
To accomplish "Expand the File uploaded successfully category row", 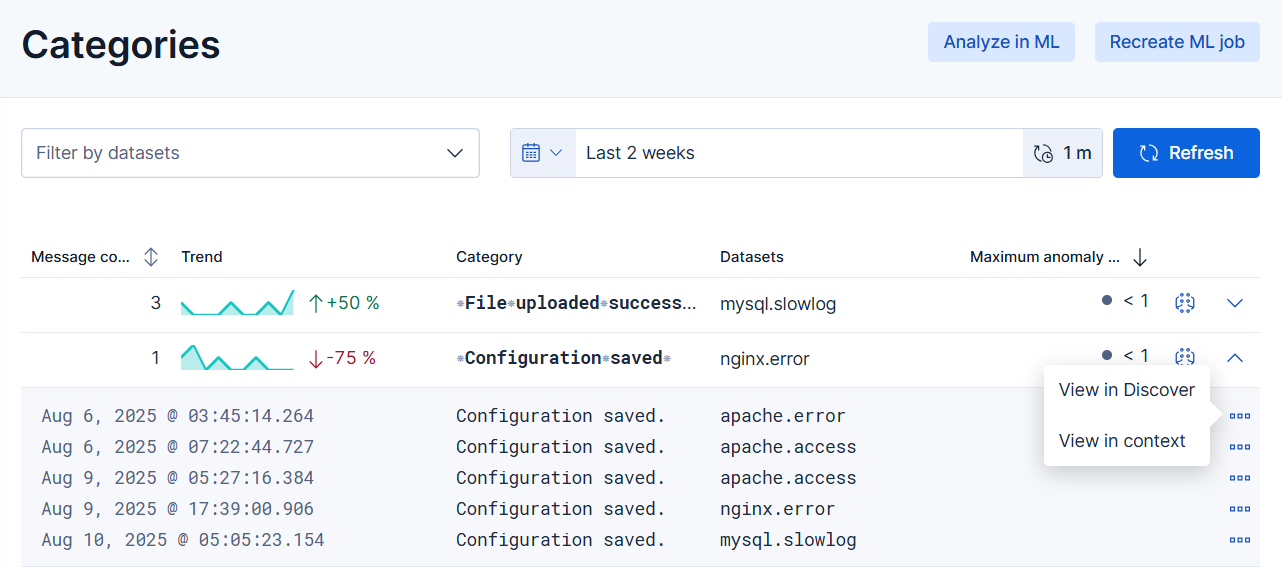I will coord(1235,303).
